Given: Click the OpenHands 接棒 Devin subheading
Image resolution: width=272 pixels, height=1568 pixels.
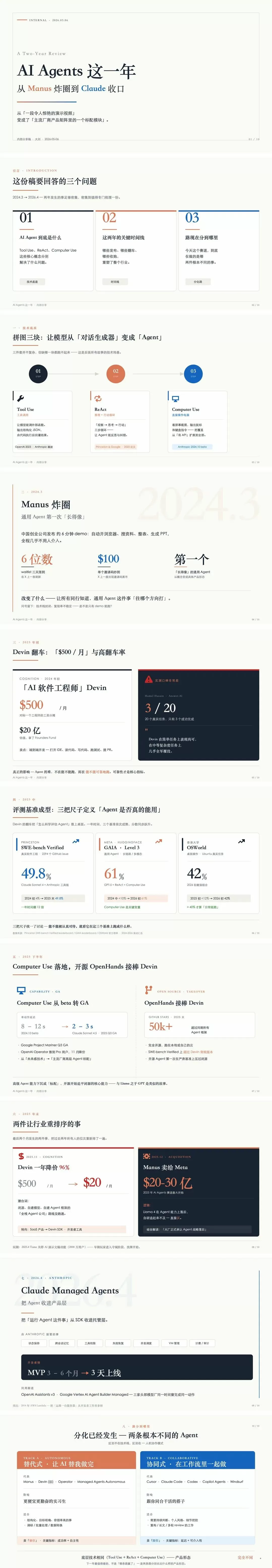Looking at the screenshot, I should 174,1003.
